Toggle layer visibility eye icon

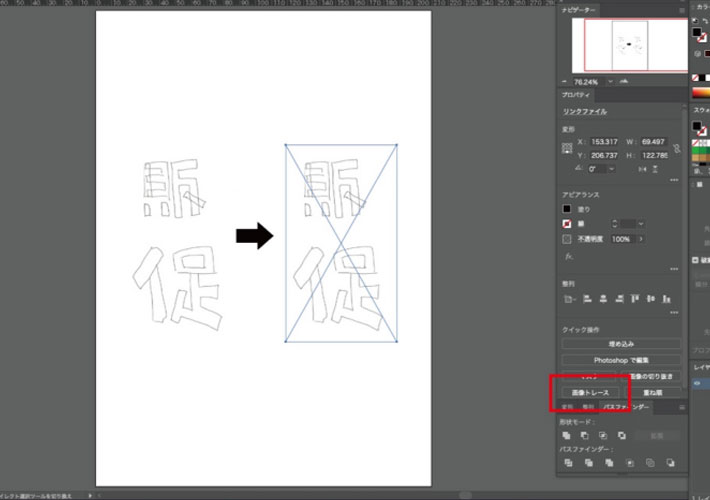coord(697,382)
